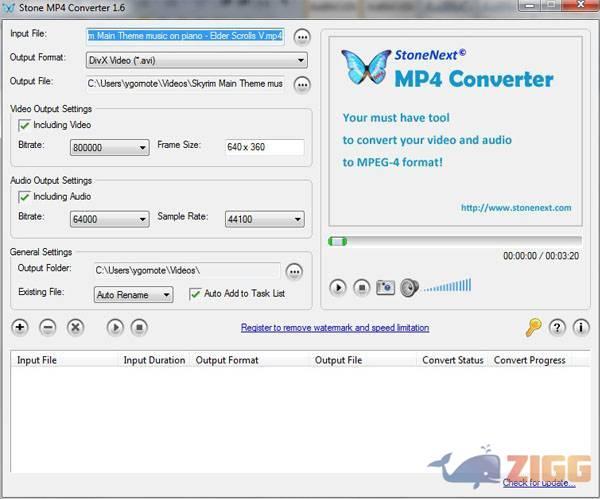Viewport: 600px width, 499px height.
Task: Open the Output Format dropdown
Action: click(300, 60)
